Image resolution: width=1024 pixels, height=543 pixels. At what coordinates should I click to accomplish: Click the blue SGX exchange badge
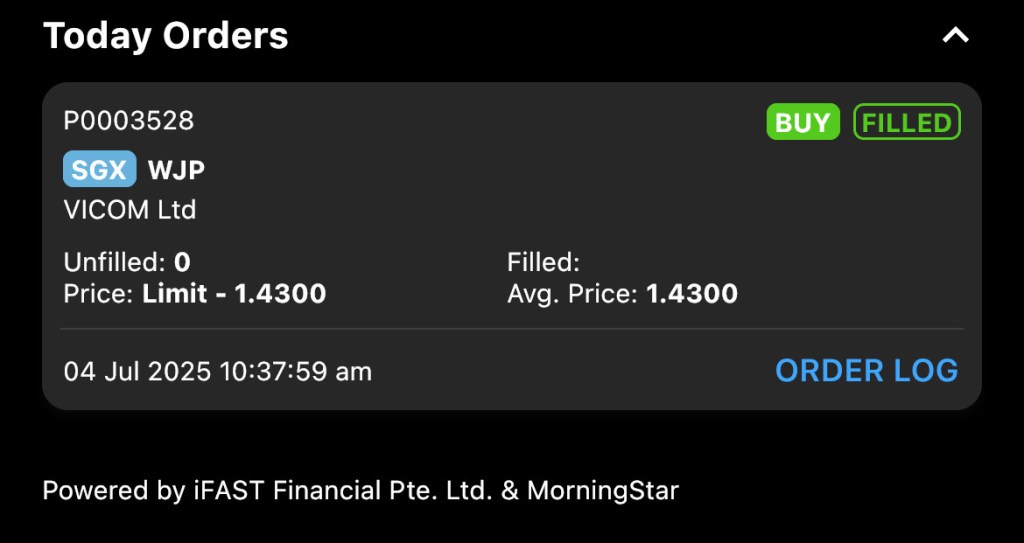tap(100, 170)
